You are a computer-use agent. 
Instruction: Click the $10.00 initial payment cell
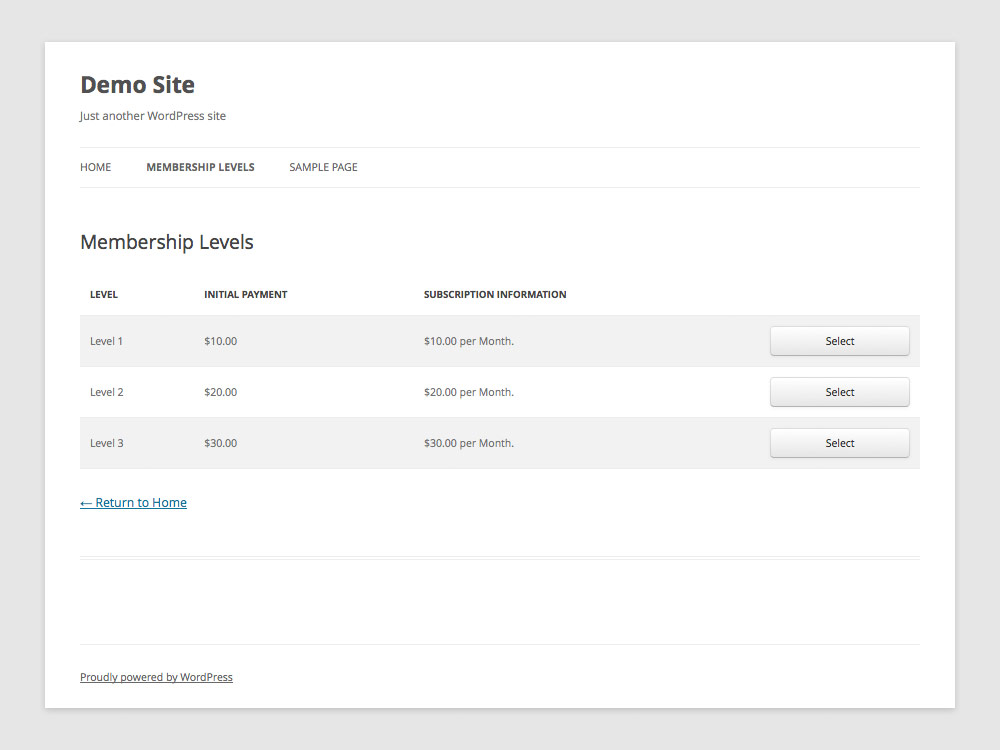coord(221,341)
